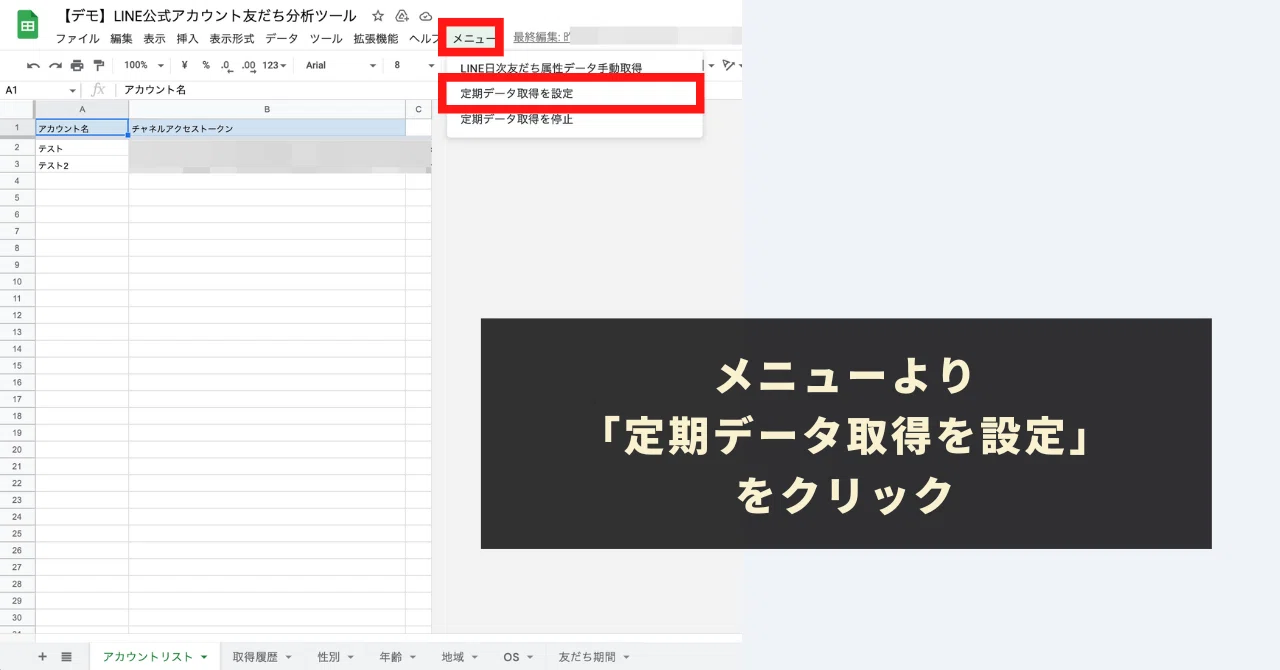Viewport: 1280px width, 670px height.
Task: Undo the last action
Action: tap(33, 65)
